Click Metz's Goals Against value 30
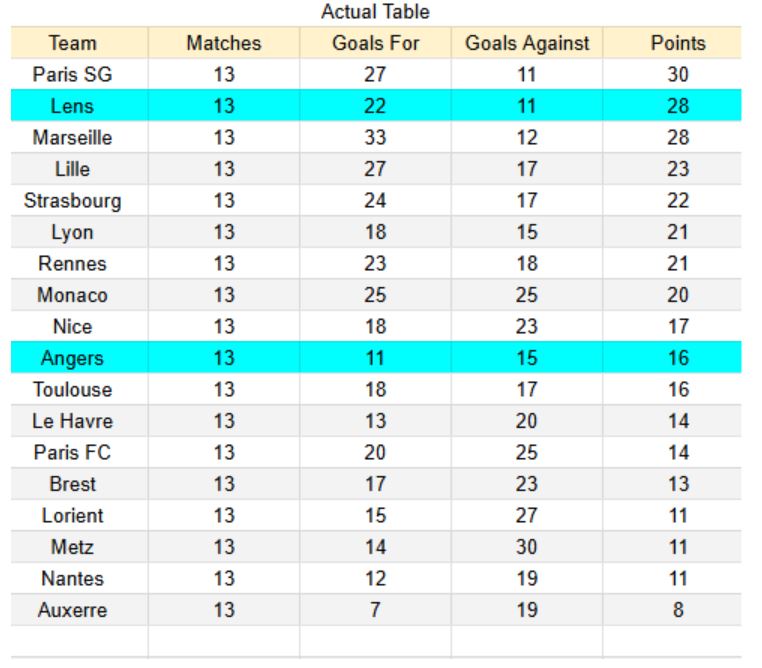 [527, 547]
